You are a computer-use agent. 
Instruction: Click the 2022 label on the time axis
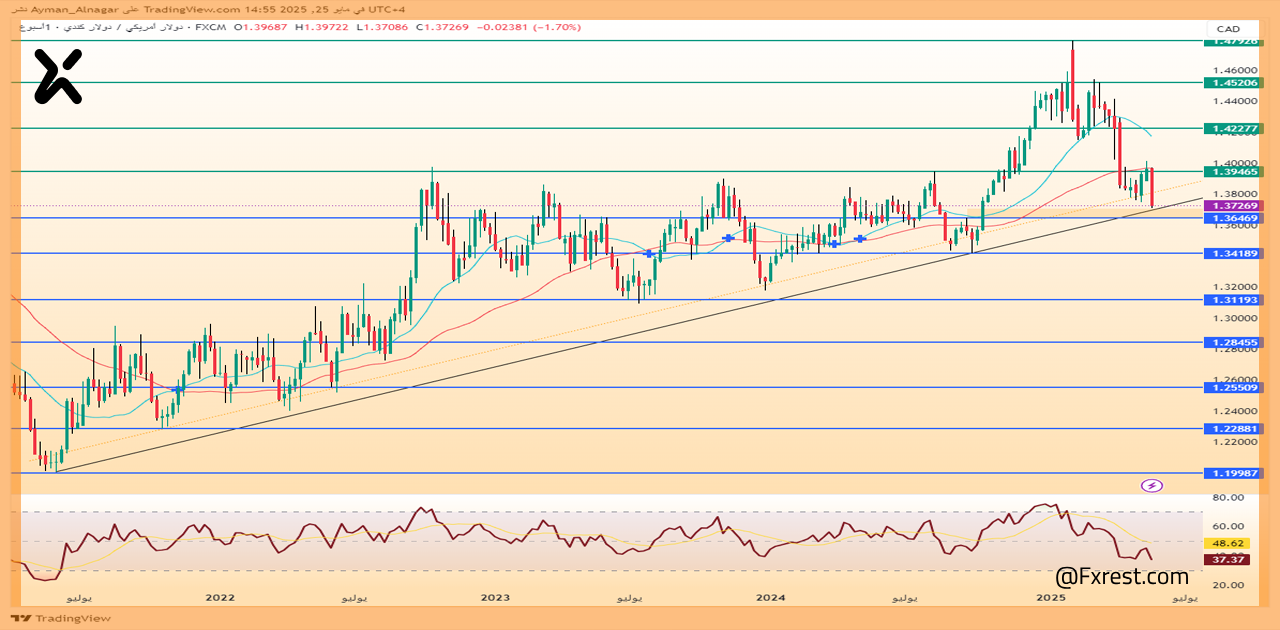[219, 598]
